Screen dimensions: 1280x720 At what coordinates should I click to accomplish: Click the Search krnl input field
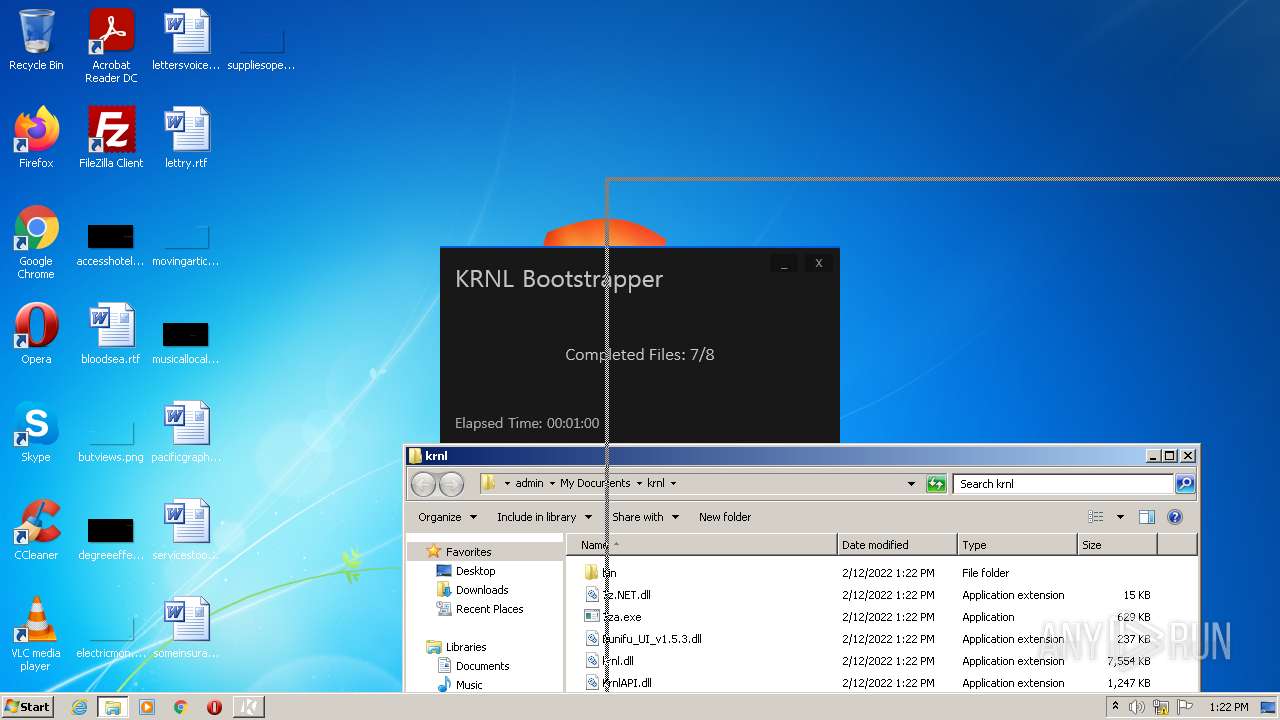(1063, 484)
